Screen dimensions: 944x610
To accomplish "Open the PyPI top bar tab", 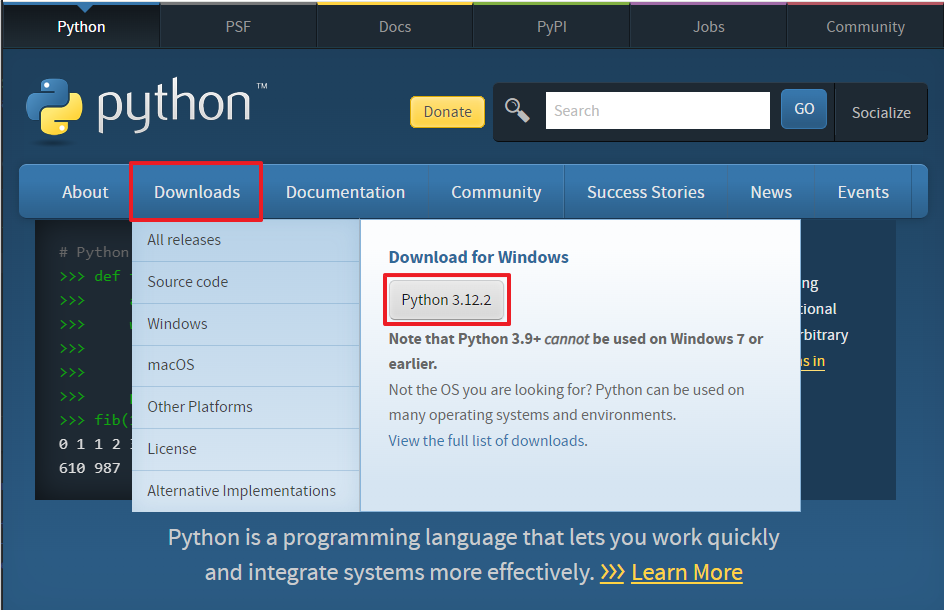I will click(552, 26).
